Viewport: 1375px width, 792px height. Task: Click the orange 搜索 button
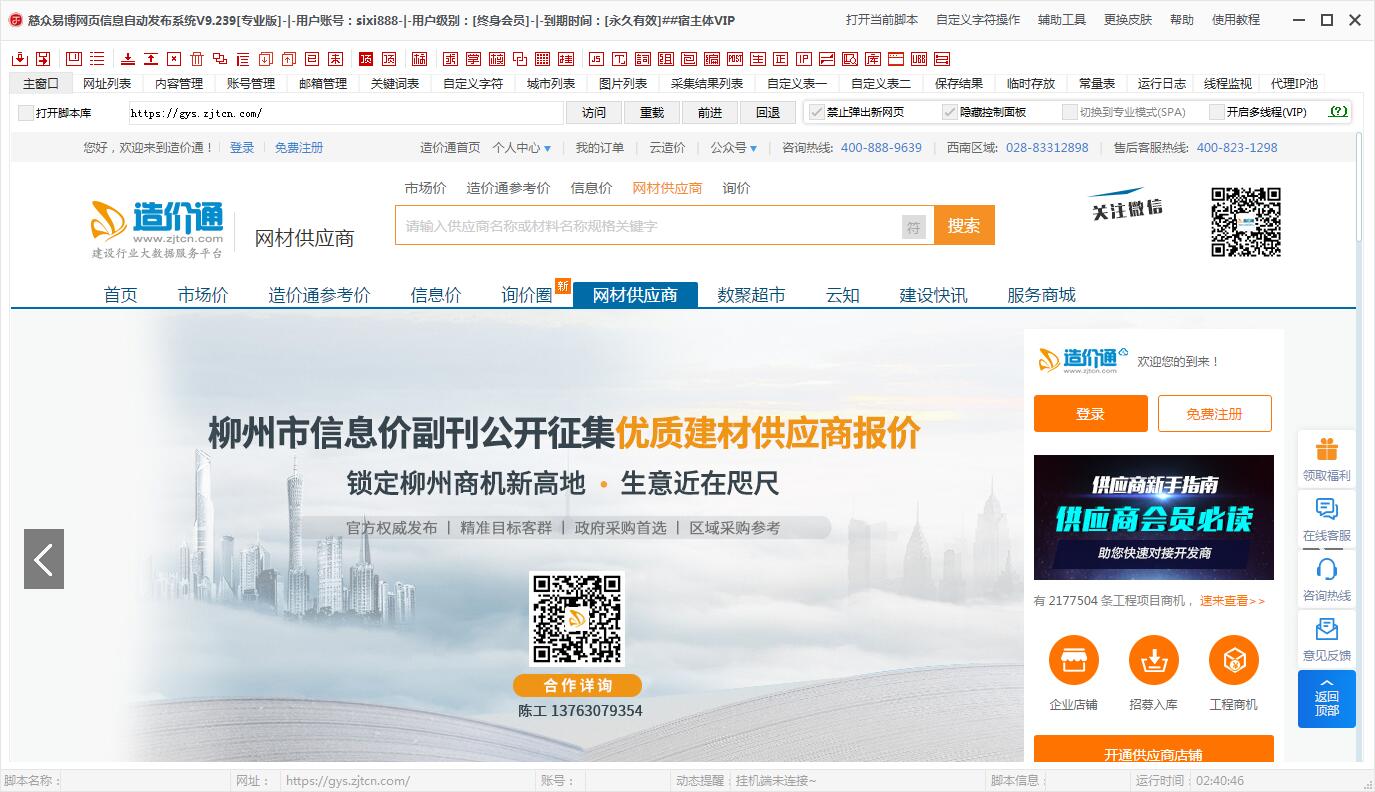point(964,225)
